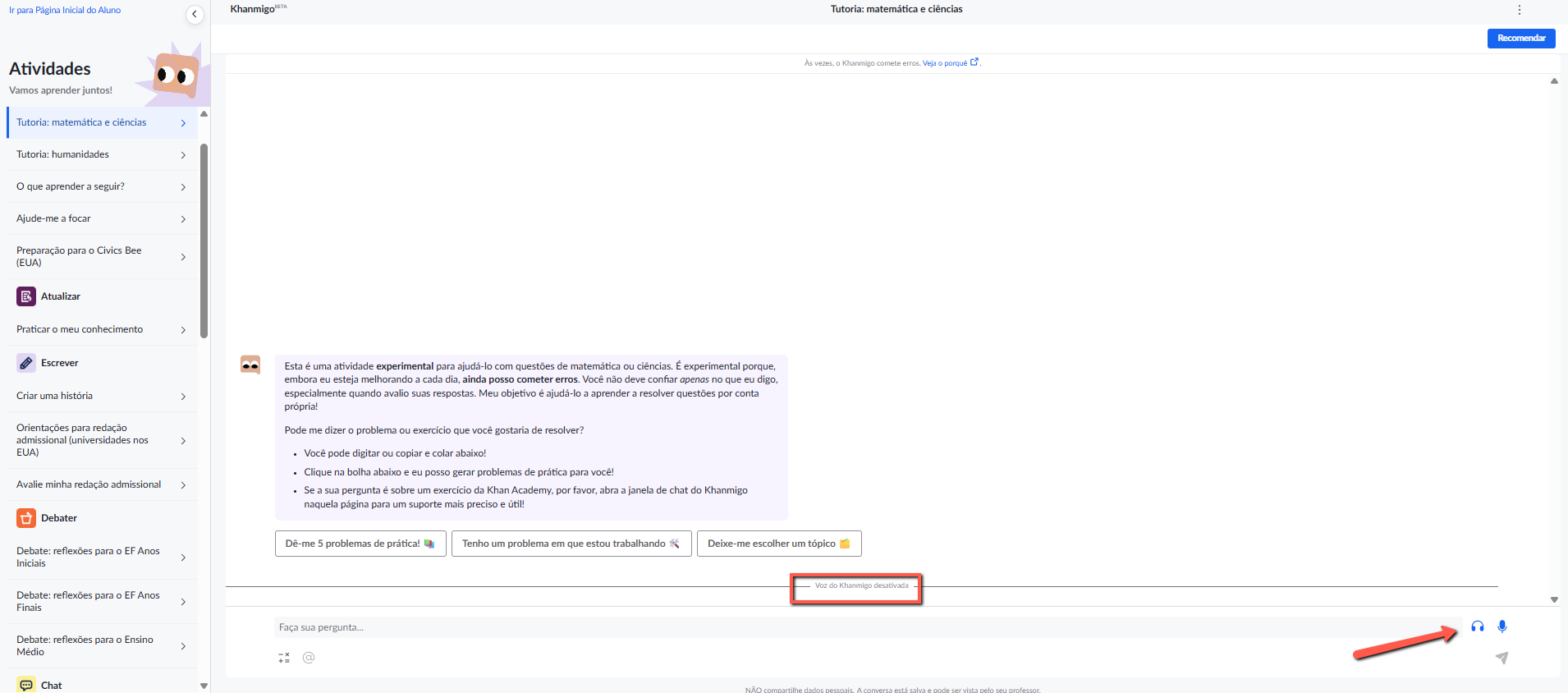Select 'Tutoria: matemática e ciências' activity
This screenshot has width=1568, height=693.
102,122
